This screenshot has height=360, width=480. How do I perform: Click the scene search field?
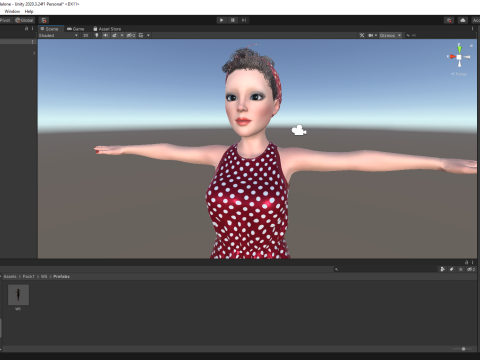coord(439,35)
